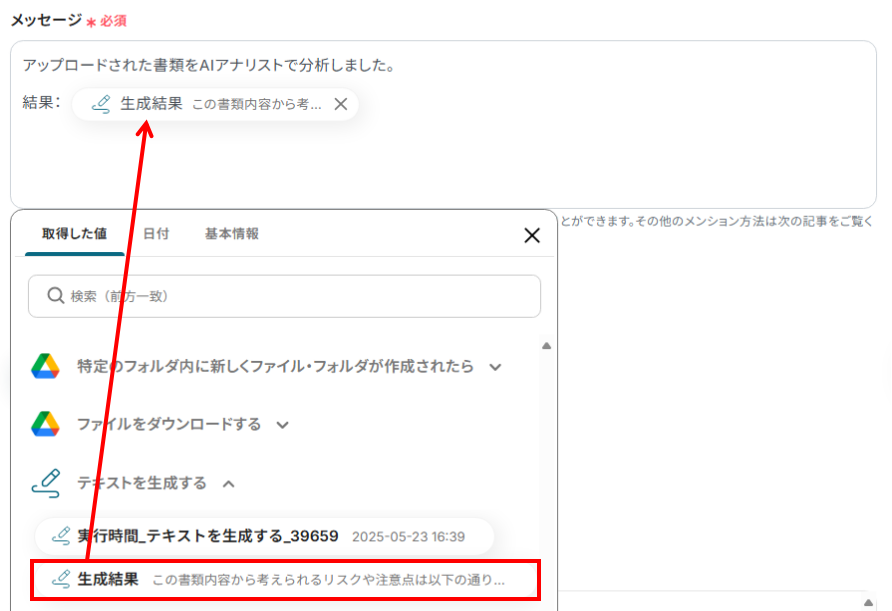Screen dimensions: 892x611
Task: Click the Google Drive icon beside ファイルをダウンロードする
Action: point(46,424)
